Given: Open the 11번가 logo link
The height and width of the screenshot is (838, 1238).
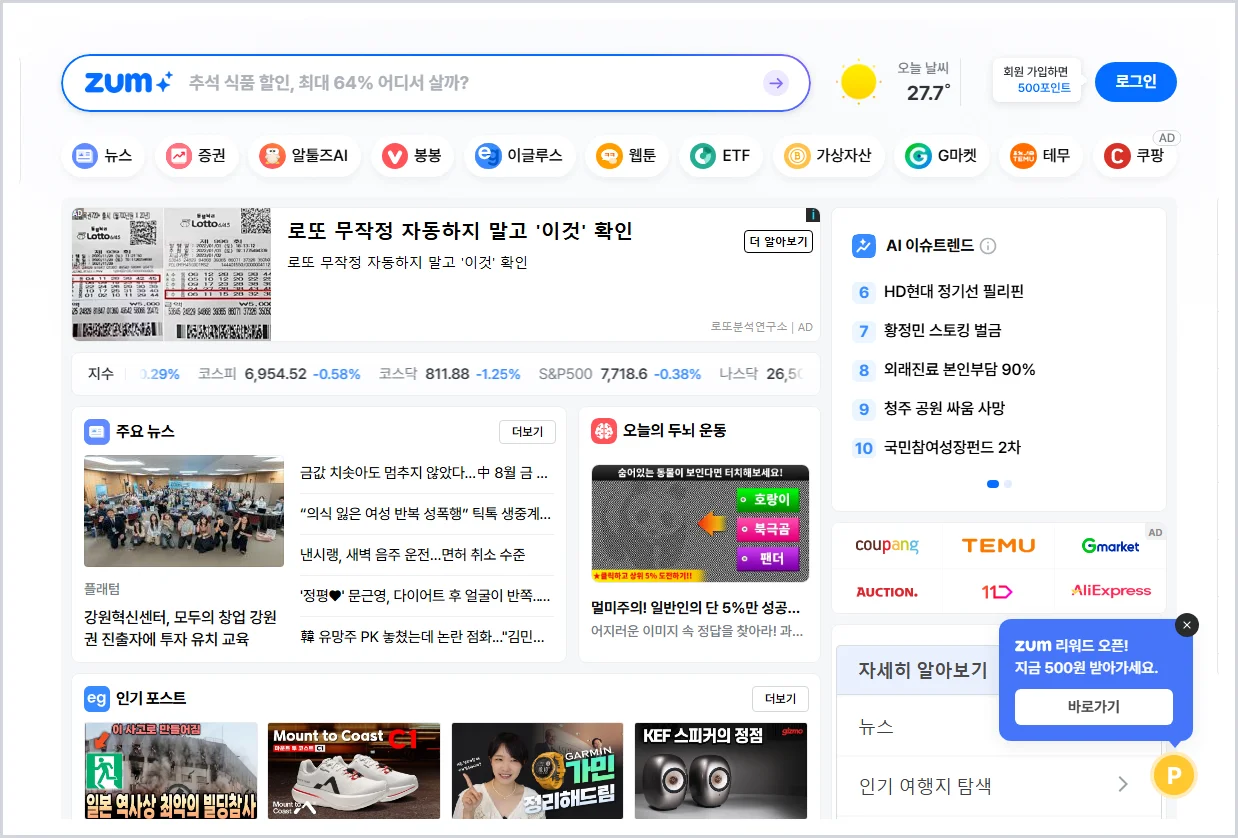Looking at the screenshot, I should click(x=997, y=592).
